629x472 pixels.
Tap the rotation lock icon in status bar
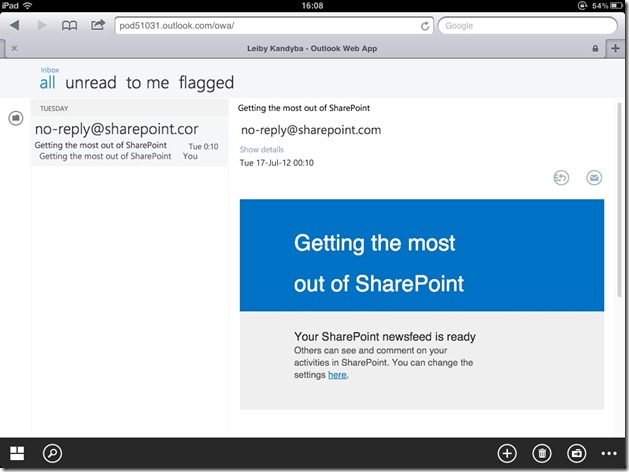pos(582,6)
